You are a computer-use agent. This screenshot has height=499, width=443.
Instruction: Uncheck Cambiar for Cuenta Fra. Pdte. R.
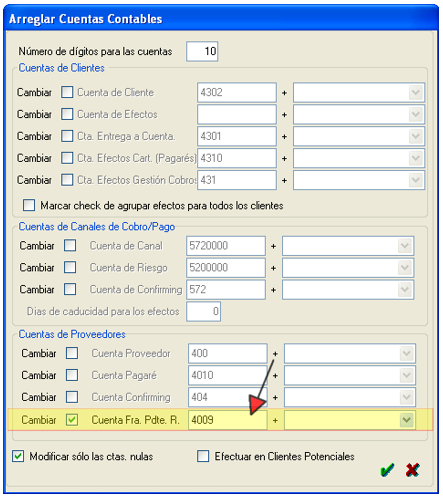[x=72, y=420]
